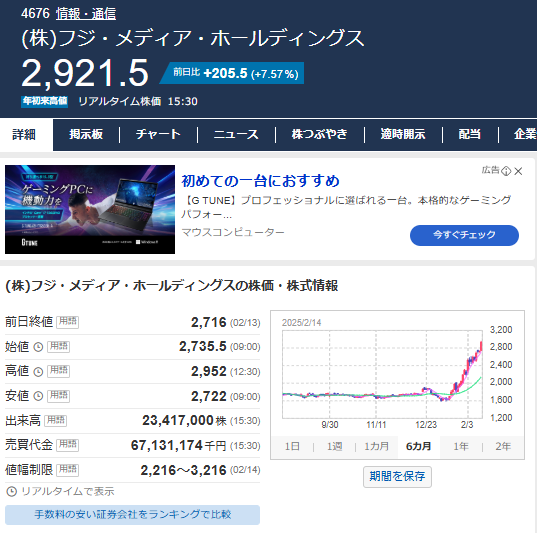The image size is (537, 533).
Task: Click the 高値 value 2,952
Action: (209, 372)
